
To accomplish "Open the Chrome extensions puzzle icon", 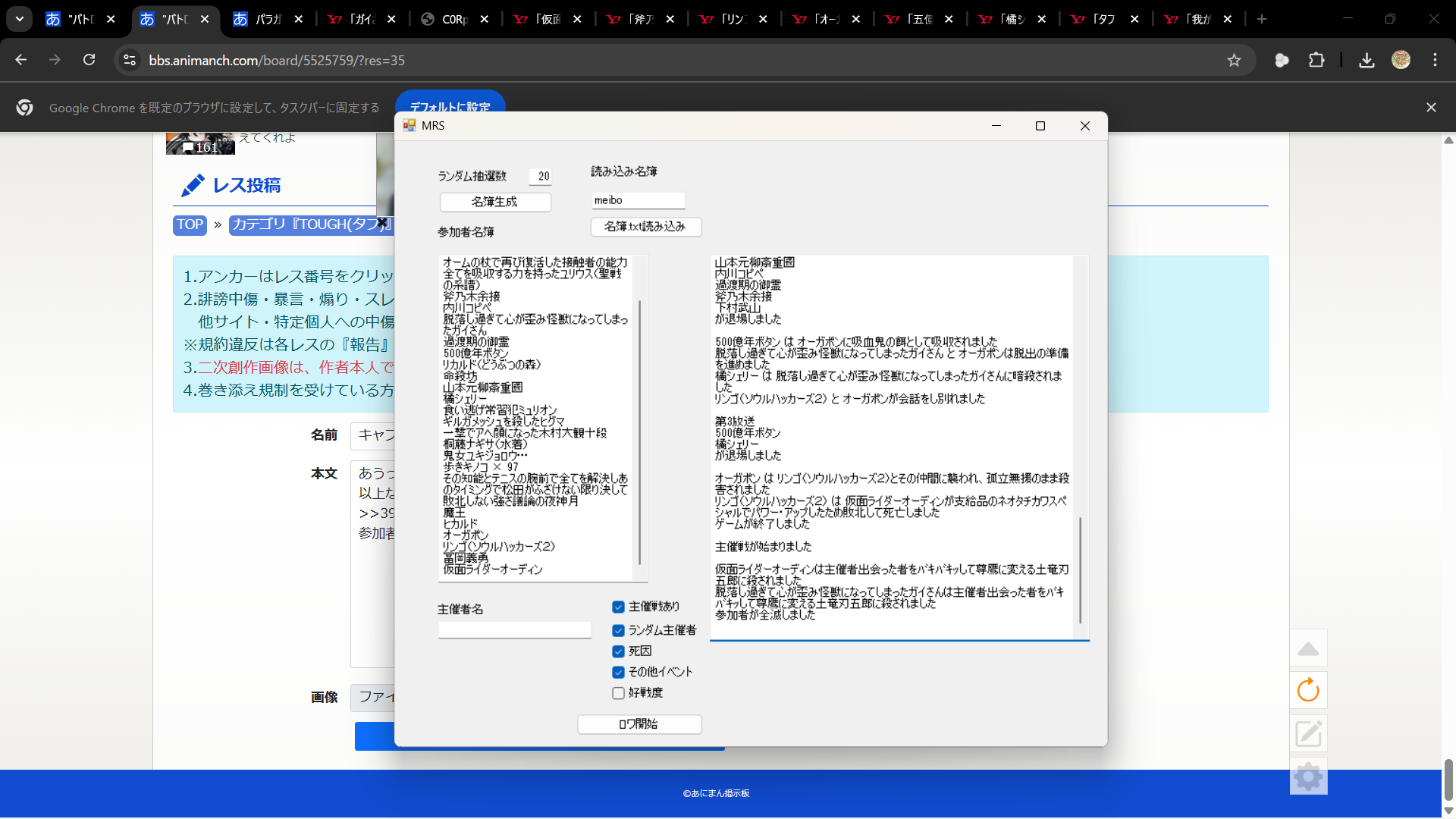I will tap(1316, 60).
